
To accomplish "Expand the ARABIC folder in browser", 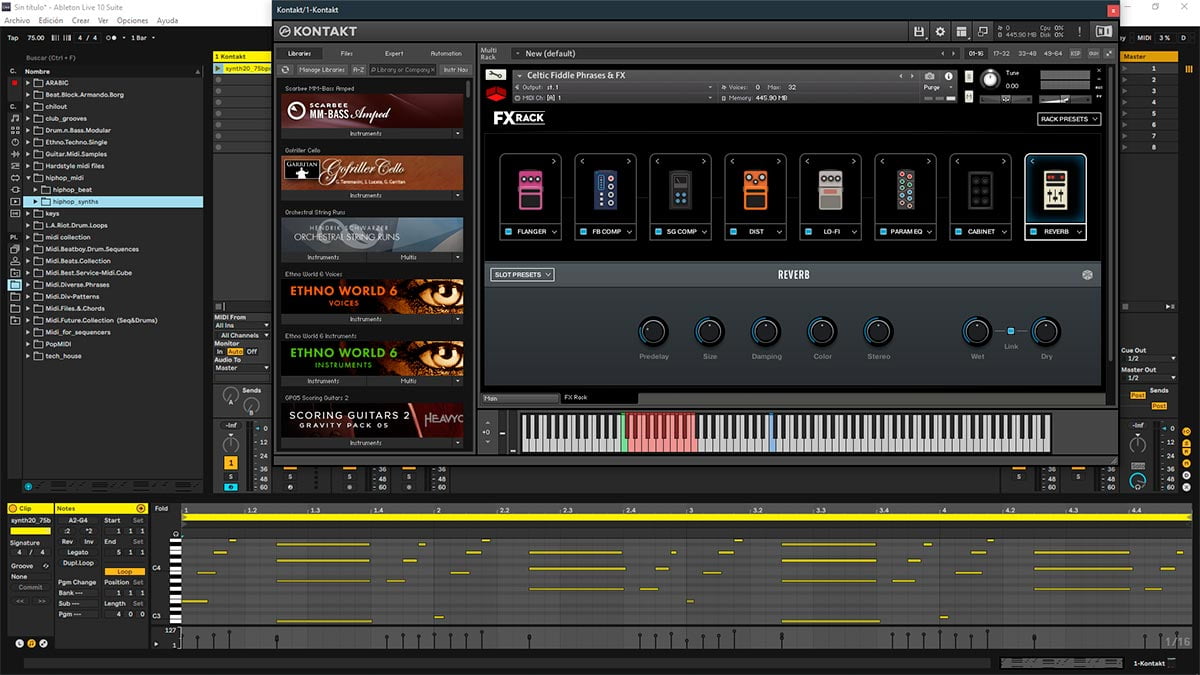I will click(28, 82).
